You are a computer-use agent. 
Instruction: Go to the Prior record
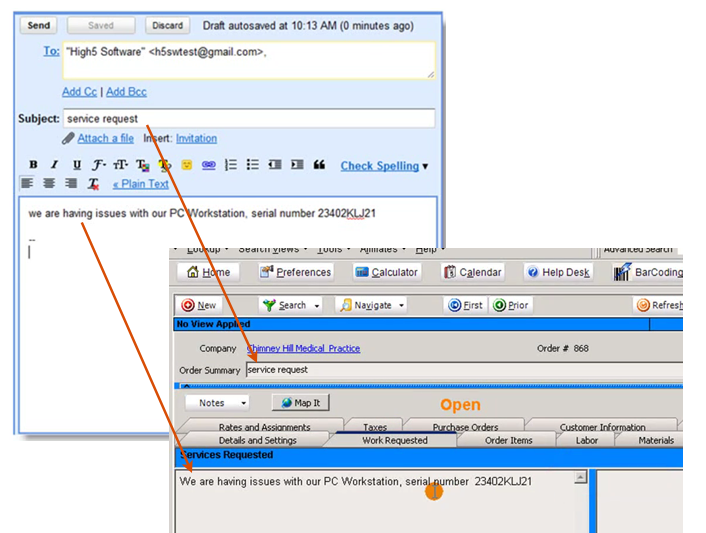pyautogui.click(x=511, y=305)
